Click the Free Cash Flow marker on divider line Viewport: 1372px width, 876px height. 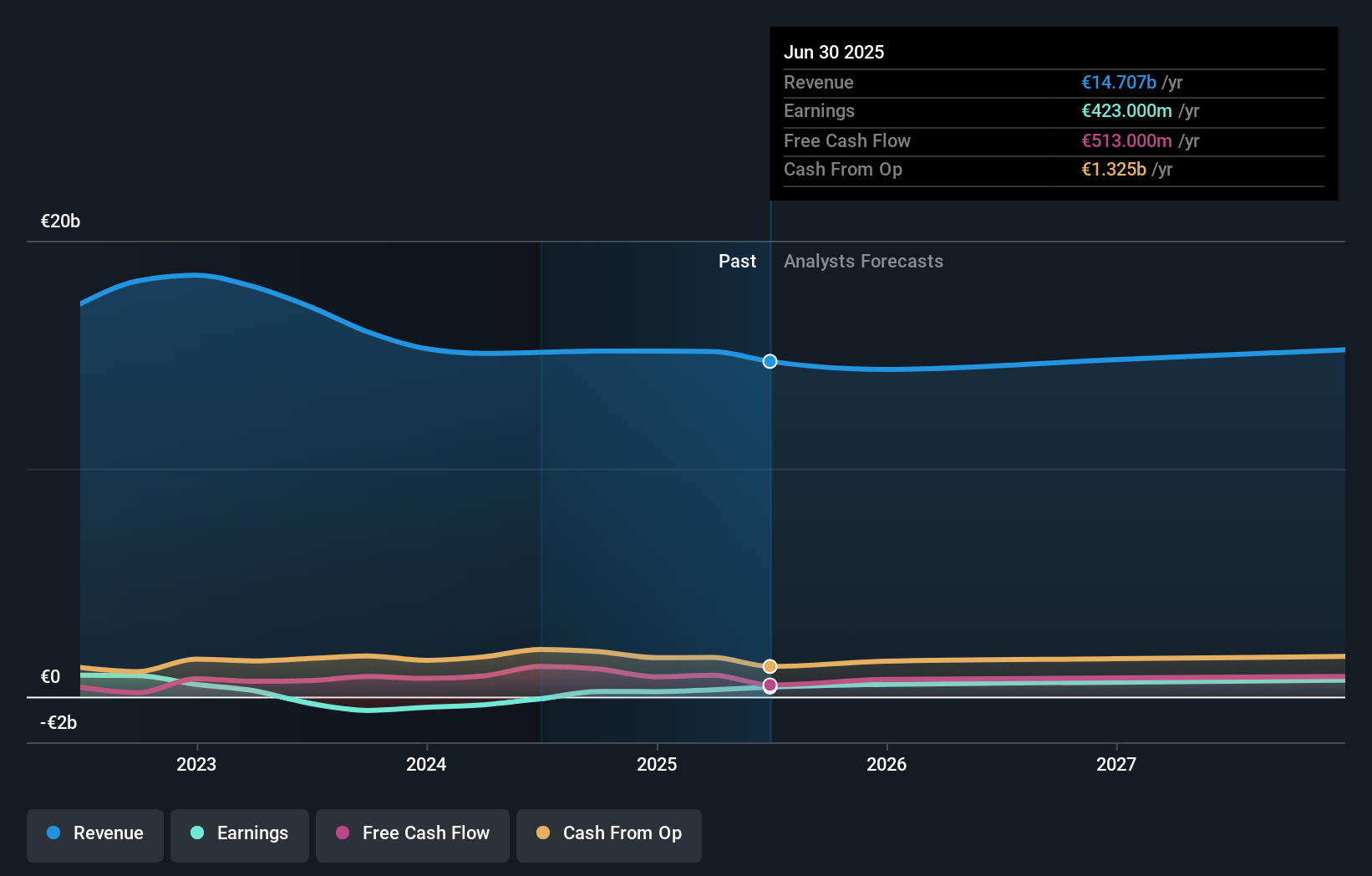pyautogui.click(x=770, y=685)
